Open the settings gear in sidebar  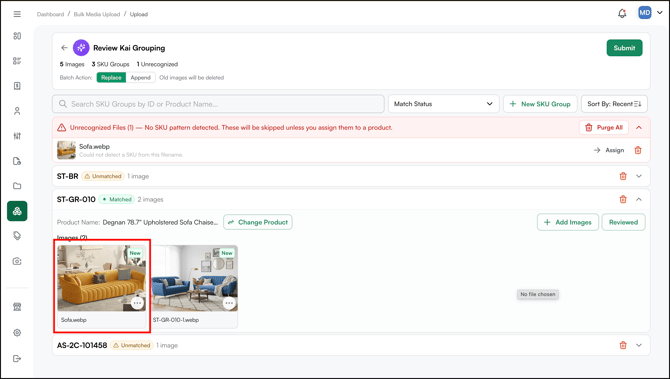tap(17, 332)
